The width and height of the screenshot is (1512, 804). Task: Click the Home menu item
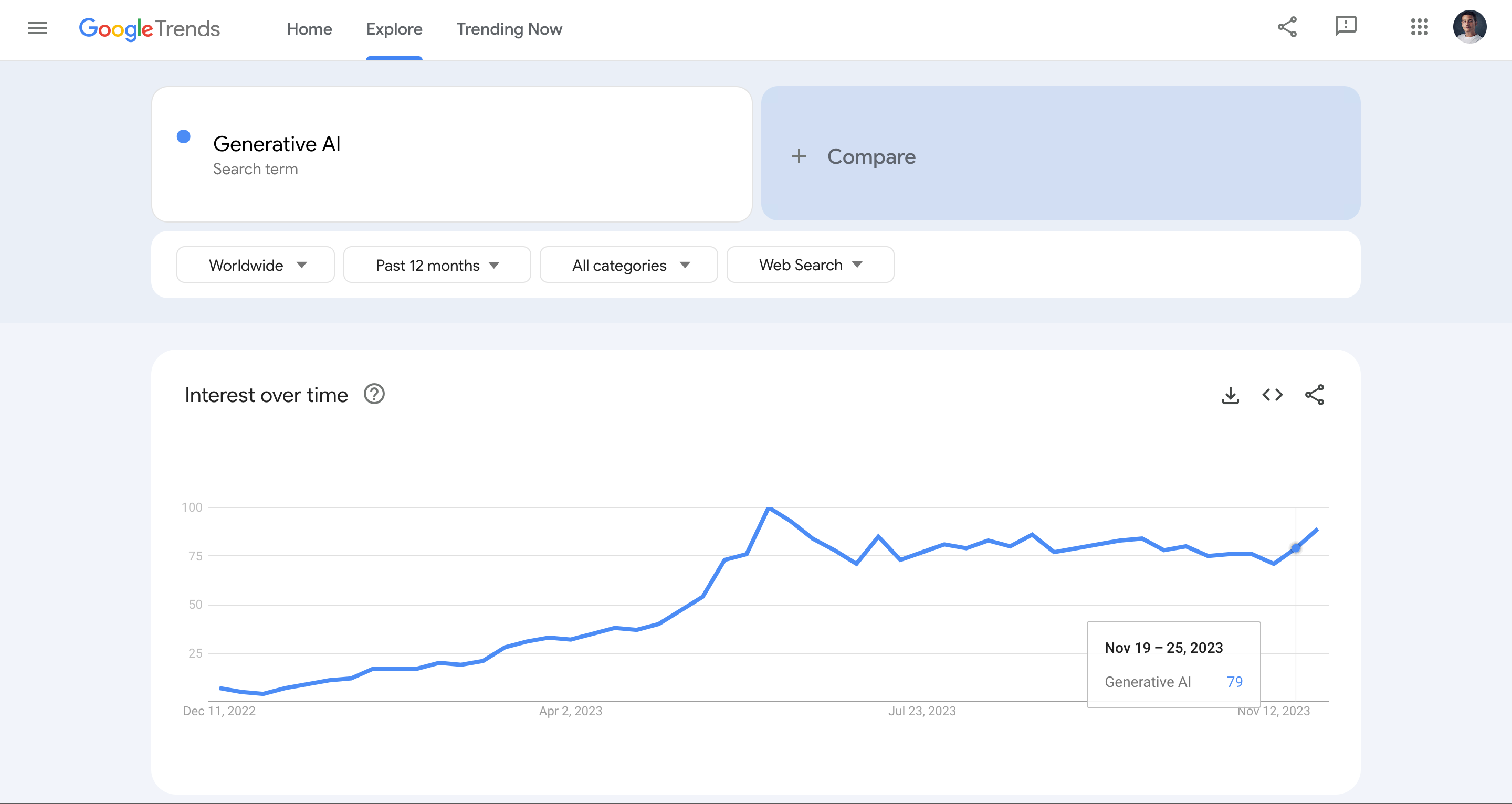(x=310, y=29)
